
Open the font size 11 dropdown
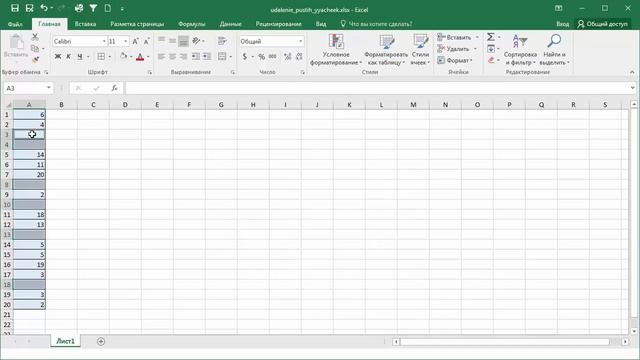point(125,41)
